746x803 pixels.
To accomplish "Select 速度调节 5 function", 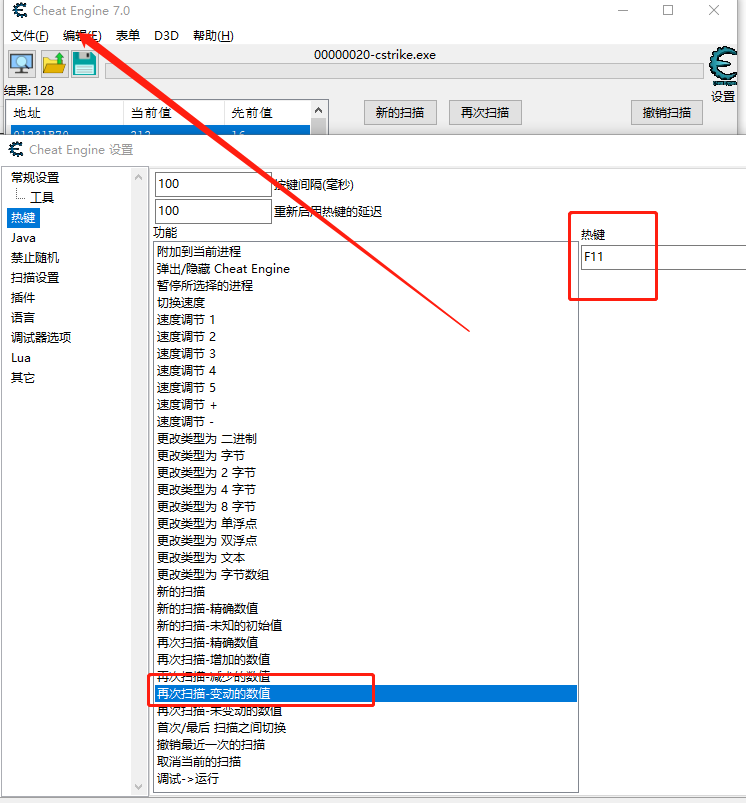I will [186, 388].
